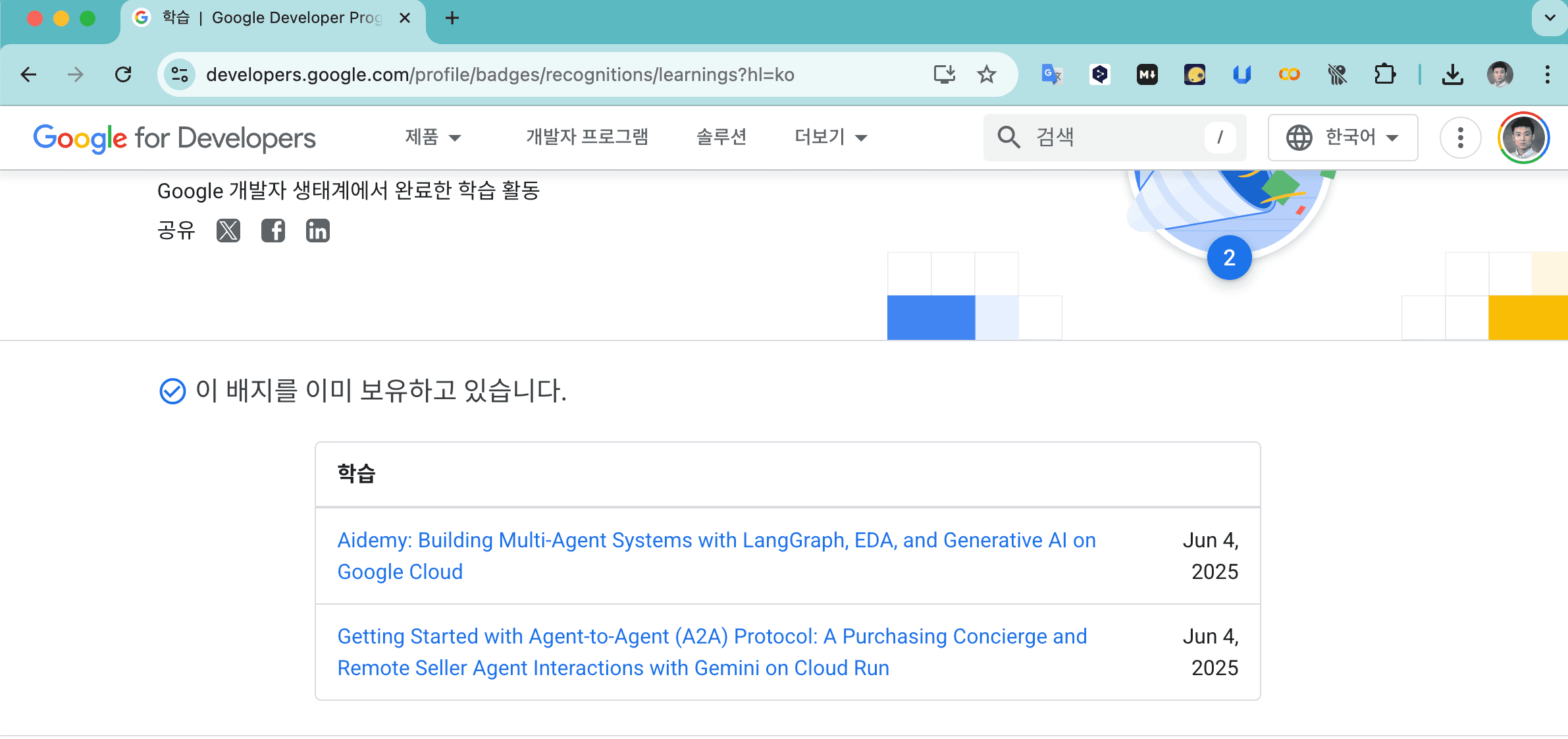This screenshot has width=1568, height=739.
Task: Go forward in browser history
Action: click(76, 74)
